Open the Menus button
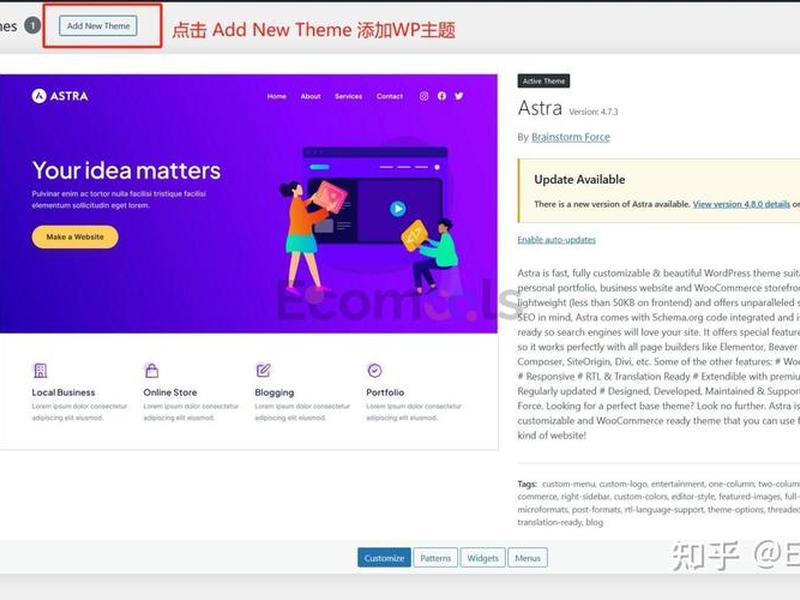 [x=527, y=558]
